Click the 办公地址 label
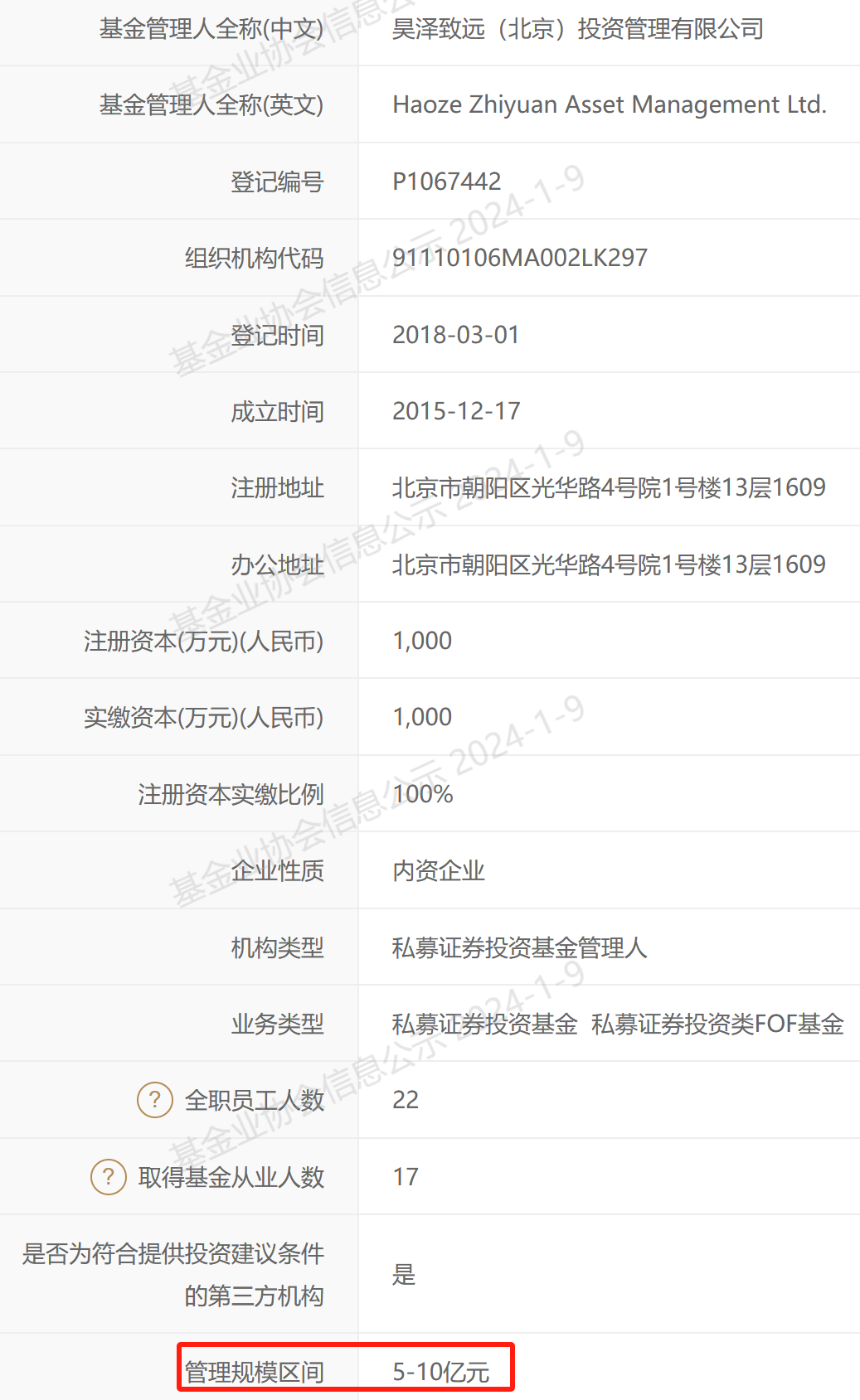 (x=277, y=564)
